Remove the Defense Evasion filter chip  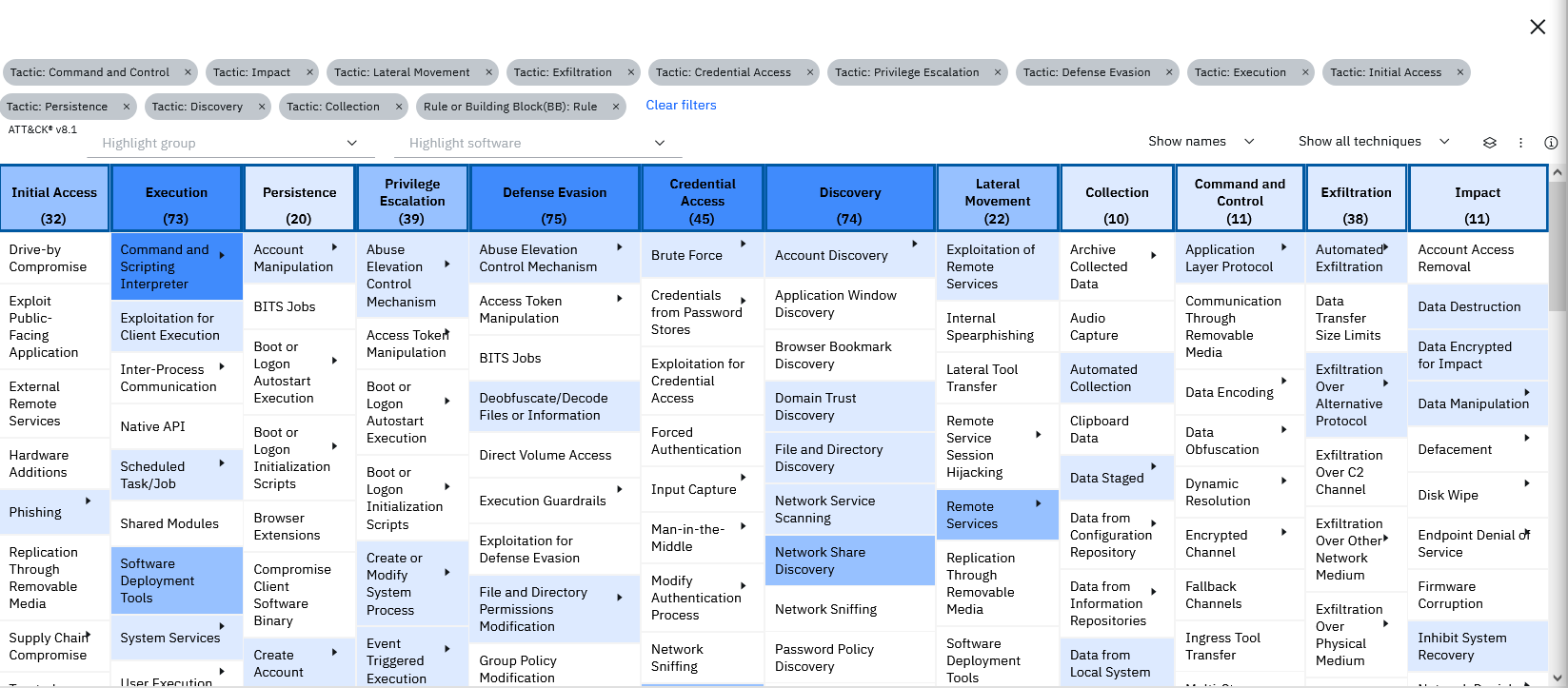1169,72
